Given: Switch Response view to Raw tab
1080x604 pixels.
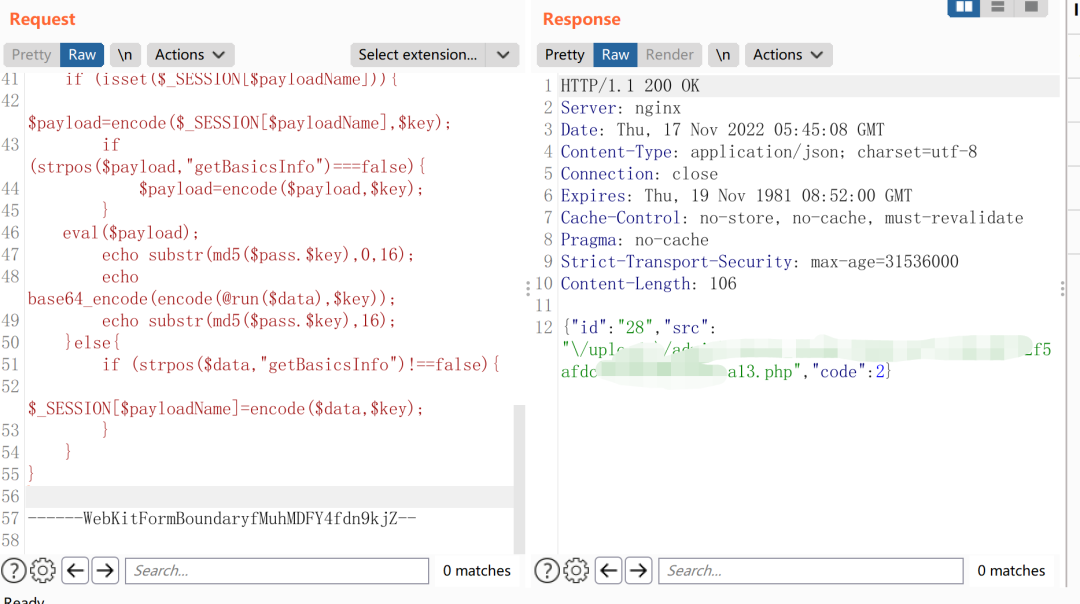Looking at the screenshot, I should [x=615, y=54].
